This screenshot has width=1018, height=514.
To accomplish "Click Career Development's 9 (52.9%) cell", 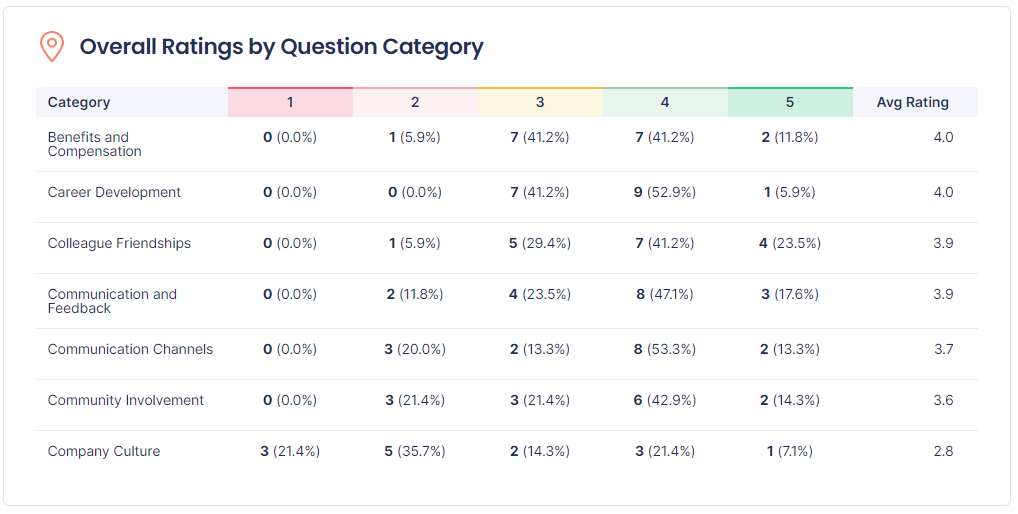I will tap(665, 192).
